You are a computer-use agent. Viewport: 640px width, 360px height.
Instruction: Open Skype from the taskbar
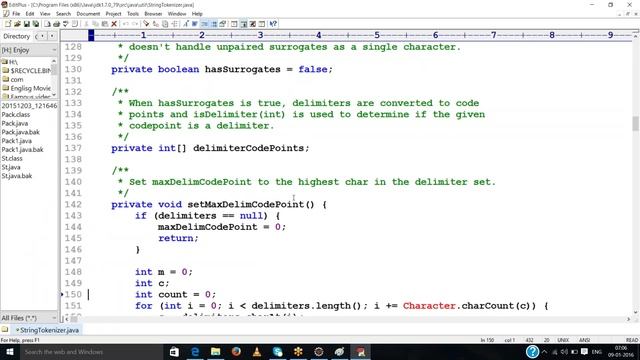tap(278, 352)
